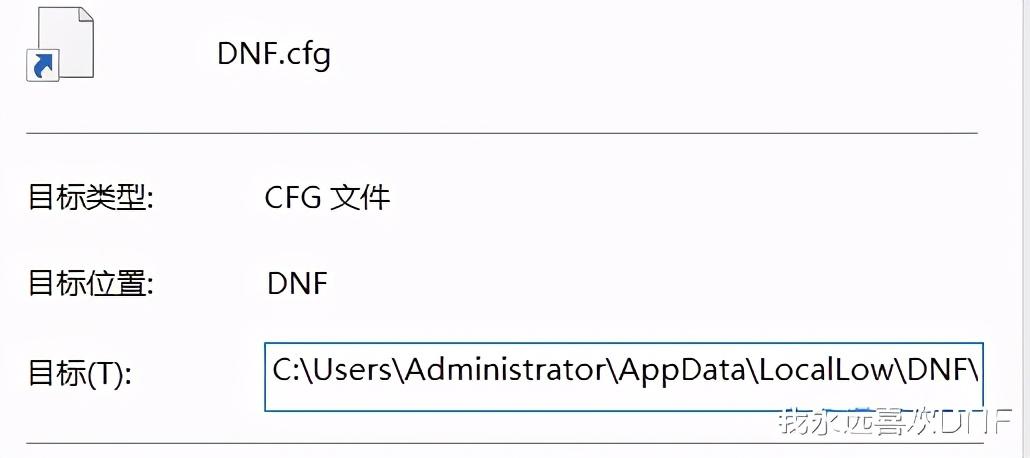Click the 目标位置 label
1030x458 pixels.
pyautogui.click(x=90, y=283)
